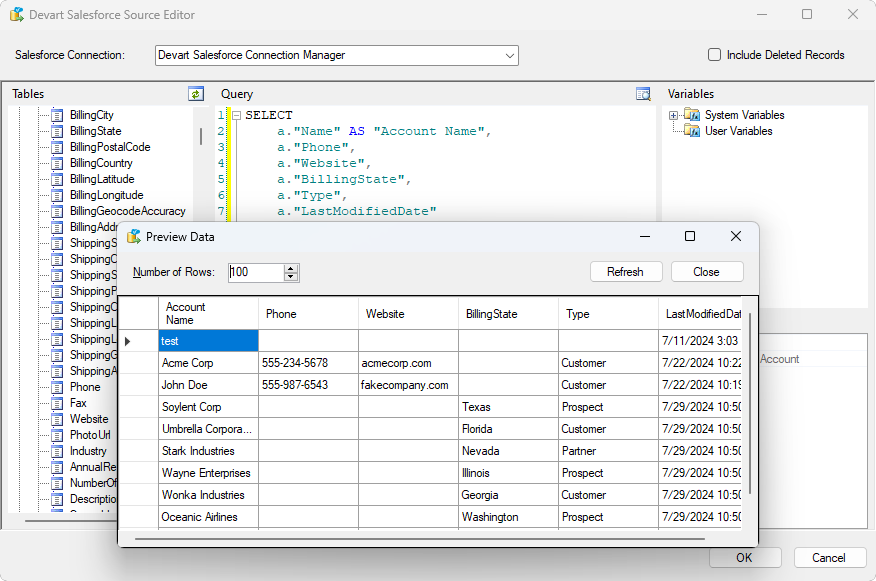Click the Devart Salesforce Source Editor icon

click(x=17, y=15)
